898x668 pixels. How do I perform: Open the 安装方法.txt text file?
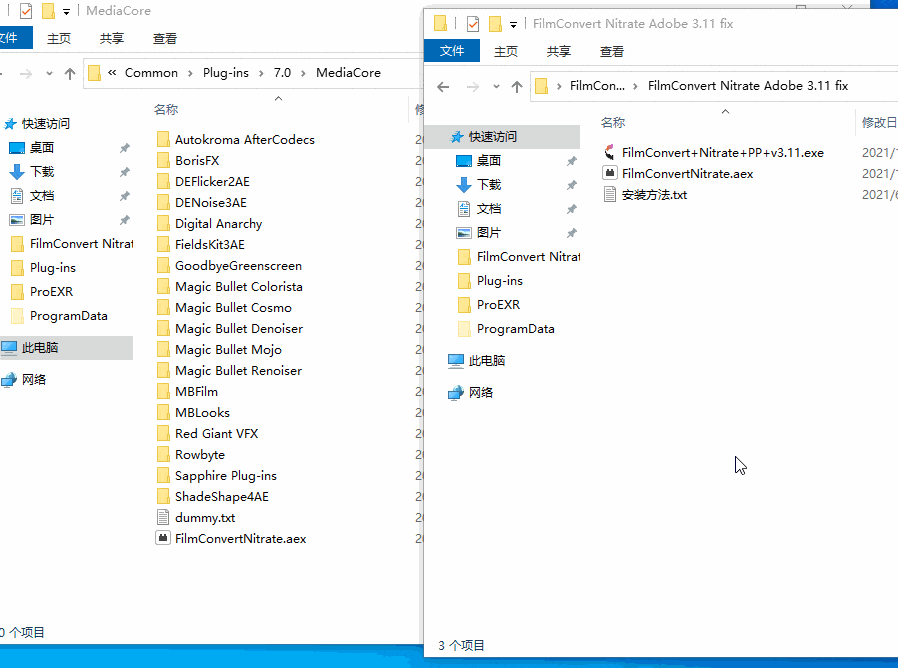pyautogui.click(x=611, y=195)
